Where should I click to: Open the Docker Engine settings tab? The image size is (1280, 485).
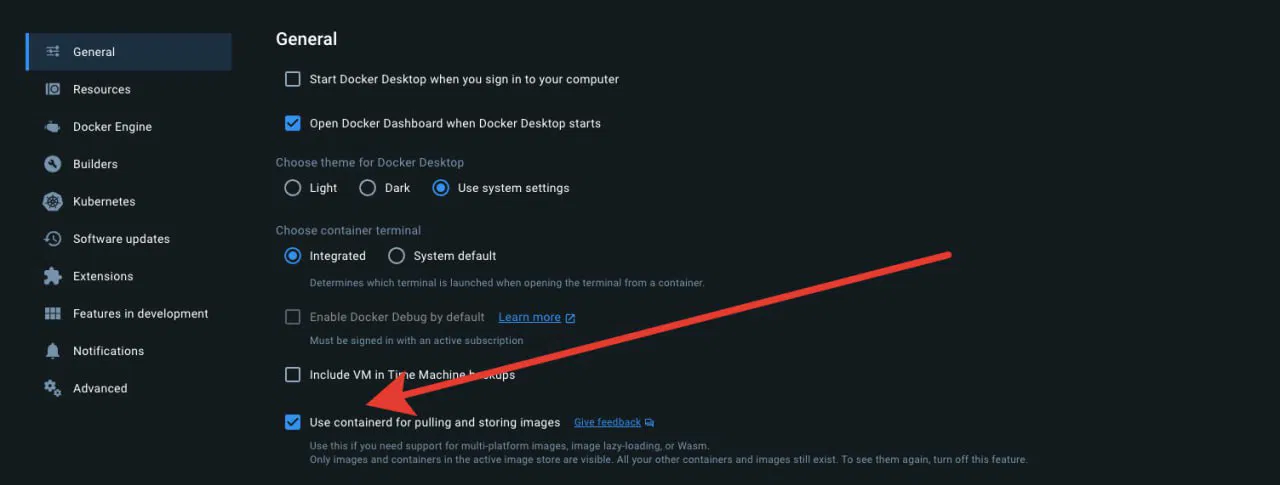pos(112,127)
